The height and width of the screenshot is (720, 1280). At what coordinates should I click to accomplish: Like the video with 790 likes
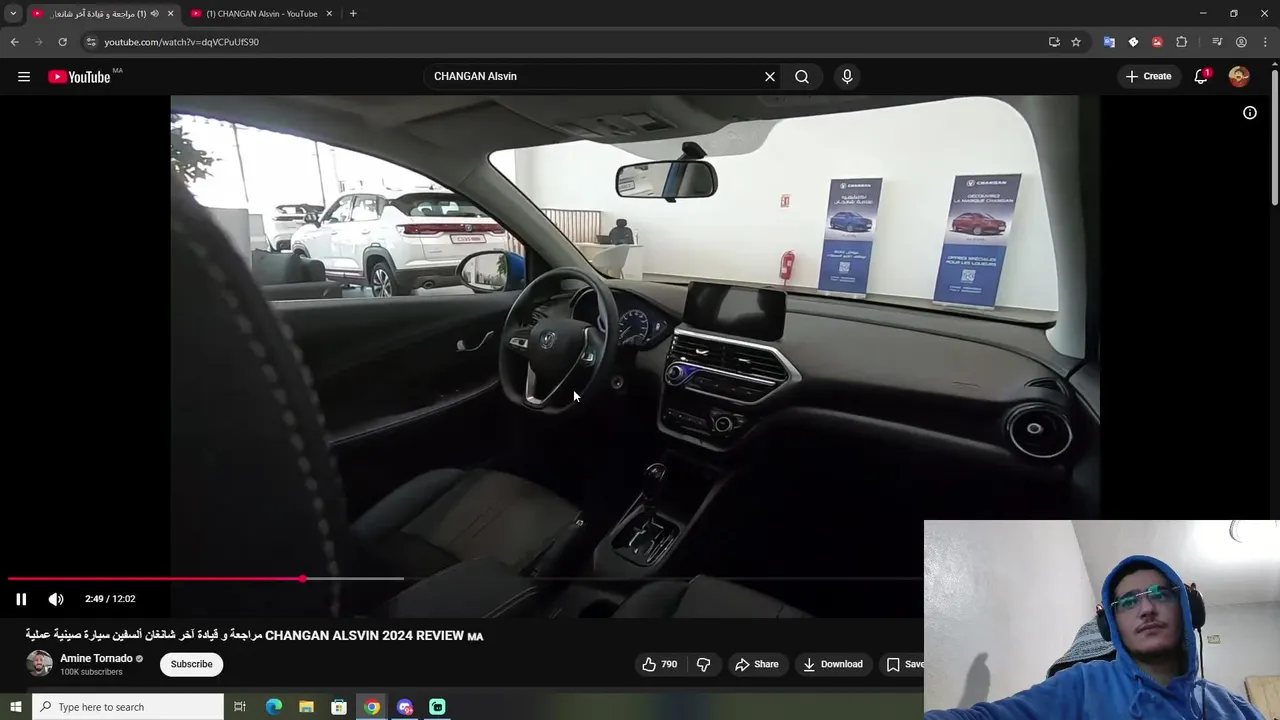click(x=660, y=664)
